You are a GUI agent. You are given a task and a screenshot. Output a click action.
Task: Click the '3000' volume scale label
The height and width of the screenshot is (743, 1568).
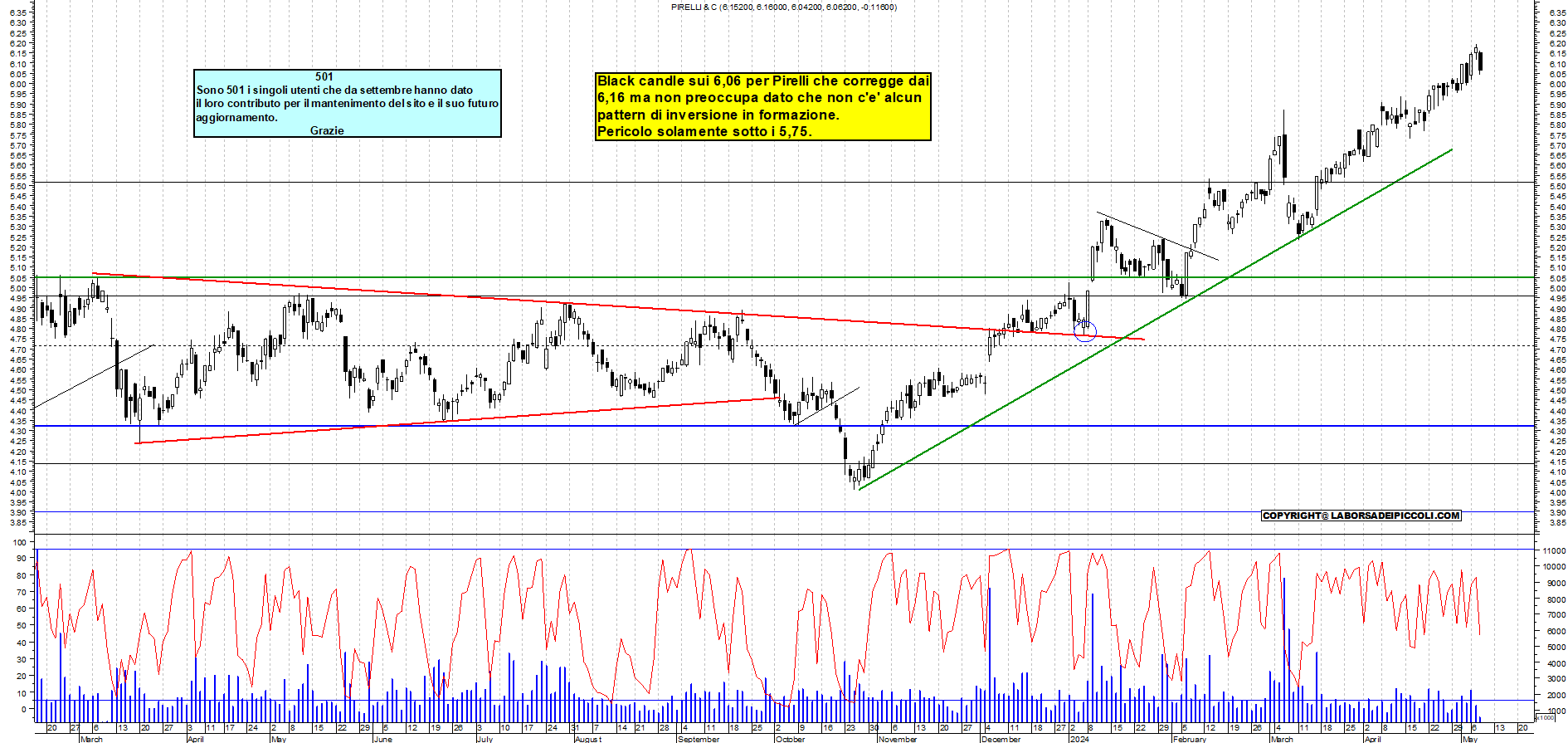(1556, 680)
